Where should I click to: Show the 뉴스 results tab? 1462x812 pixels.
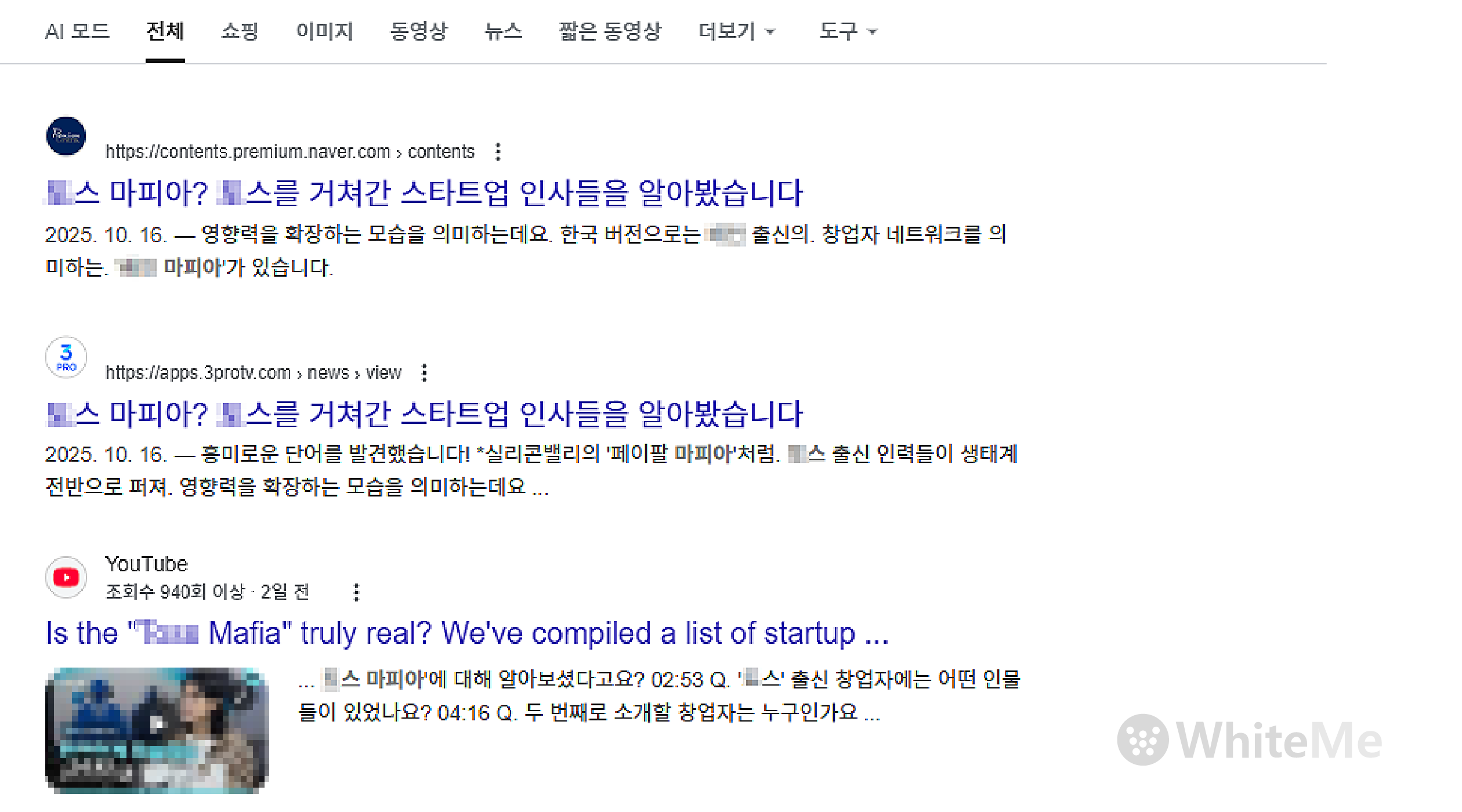(504, 31)
